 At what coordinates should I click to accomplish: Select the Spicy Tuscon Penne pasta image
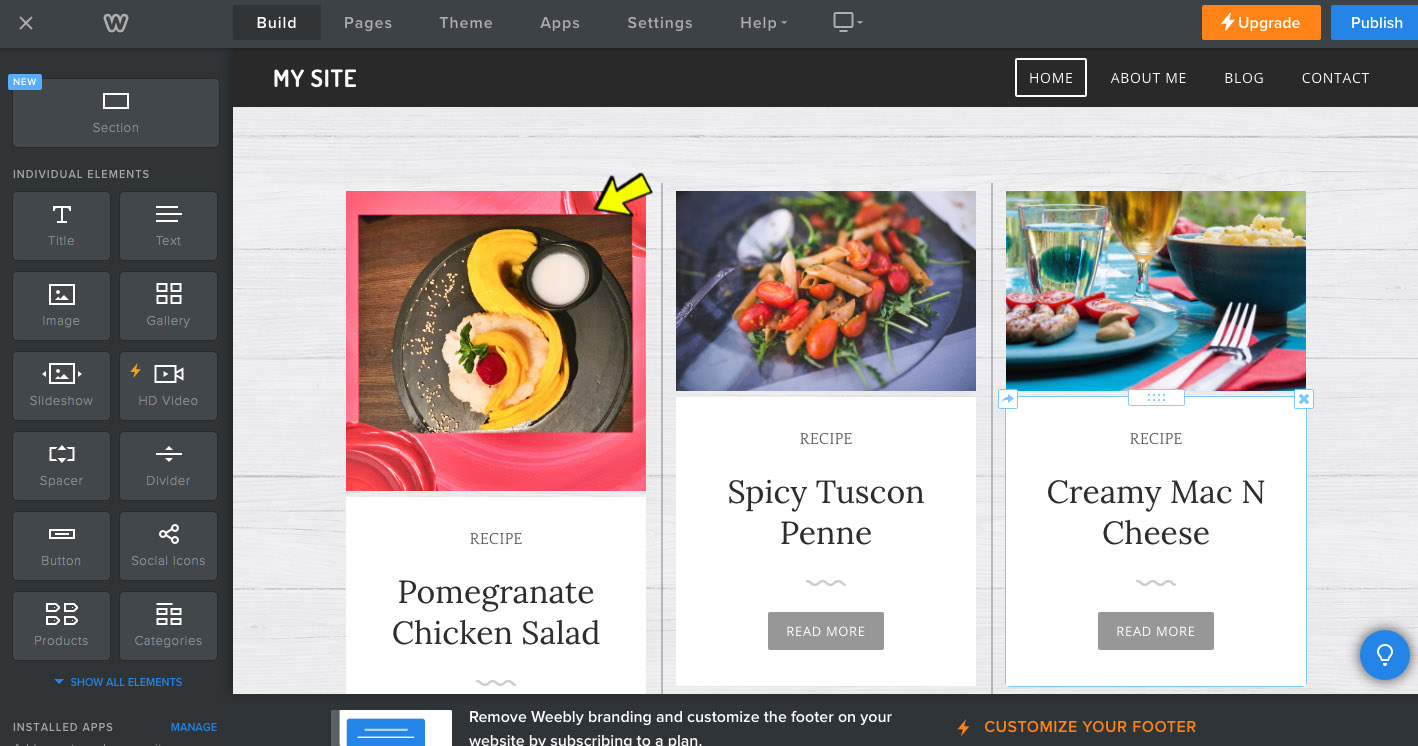pyautogui.click(x=826, y=291)
